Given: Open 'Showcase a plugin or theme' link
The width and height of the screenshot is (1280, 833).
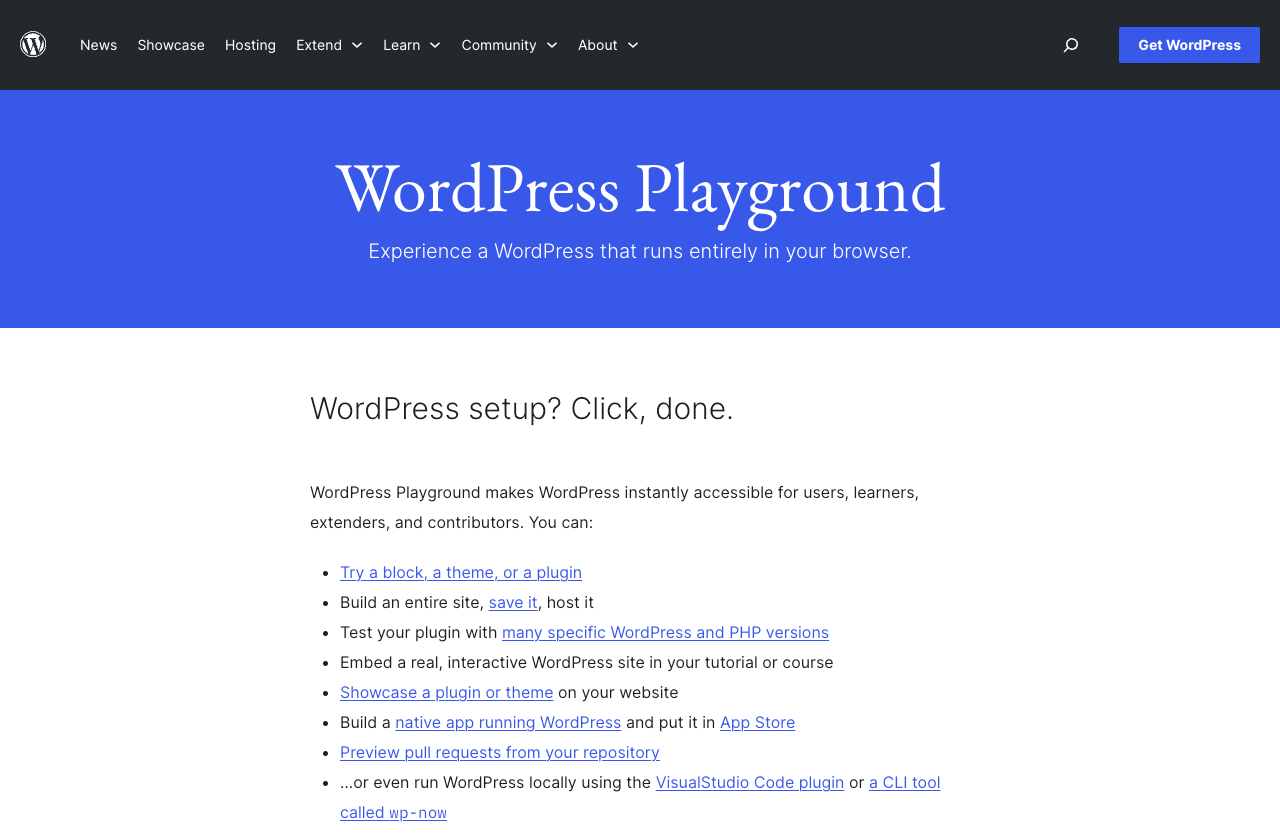Looking at the screenshot, I should (446, 692).
